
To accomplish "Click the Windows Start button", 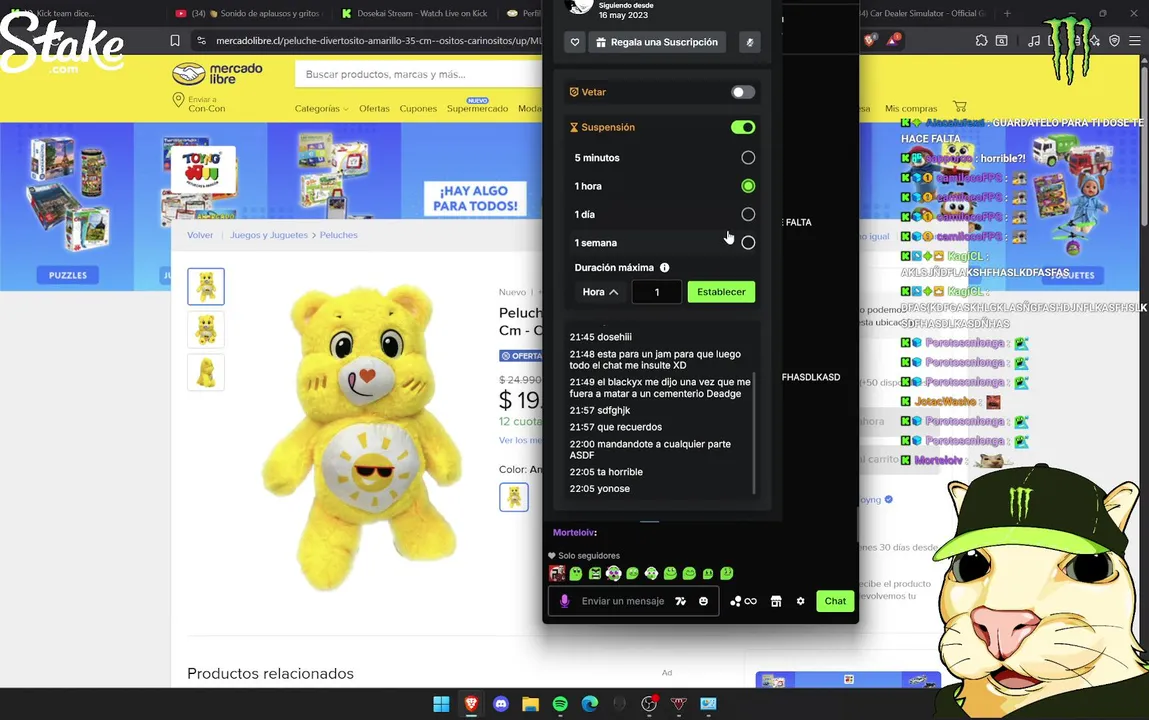I will tap(441, 704).
